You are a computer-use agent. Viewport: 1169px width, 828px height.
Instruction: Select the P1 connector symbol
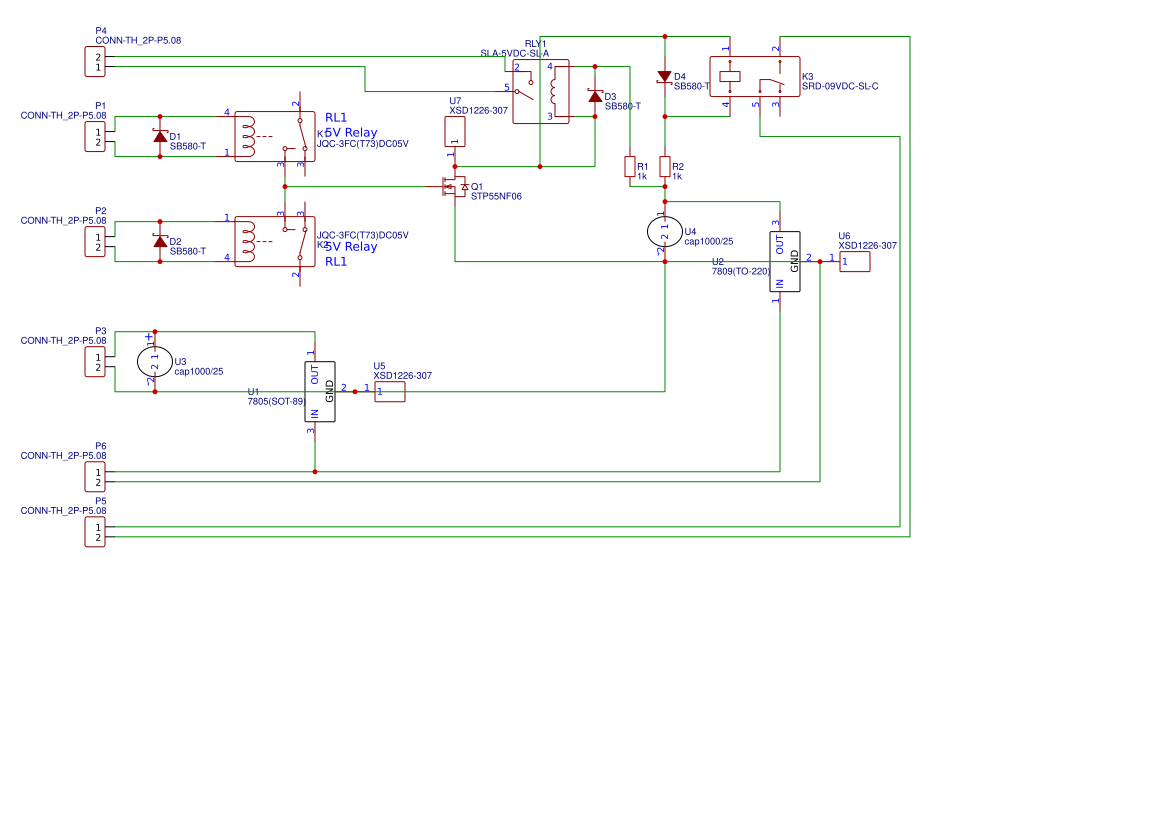click(x=95, y=137)
